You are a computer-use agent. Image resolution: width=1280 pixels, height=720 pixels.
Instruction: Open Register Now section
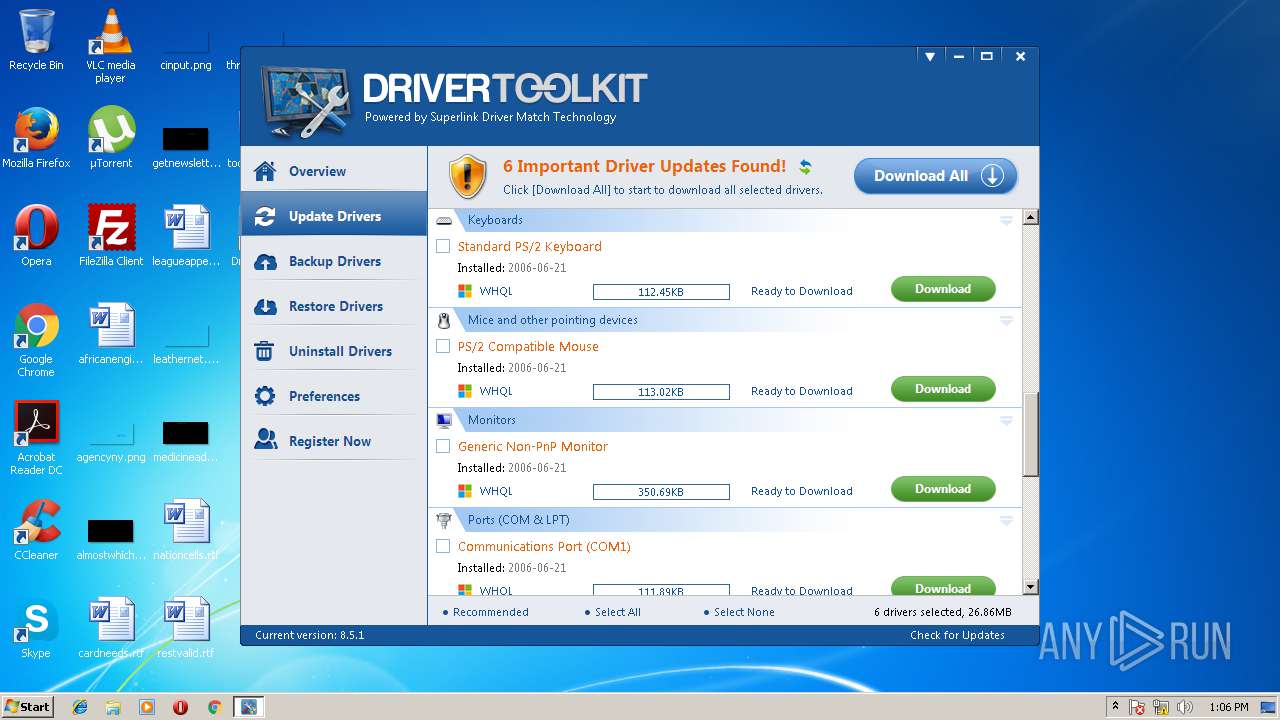pyautogui.click(x=334, y=441)
